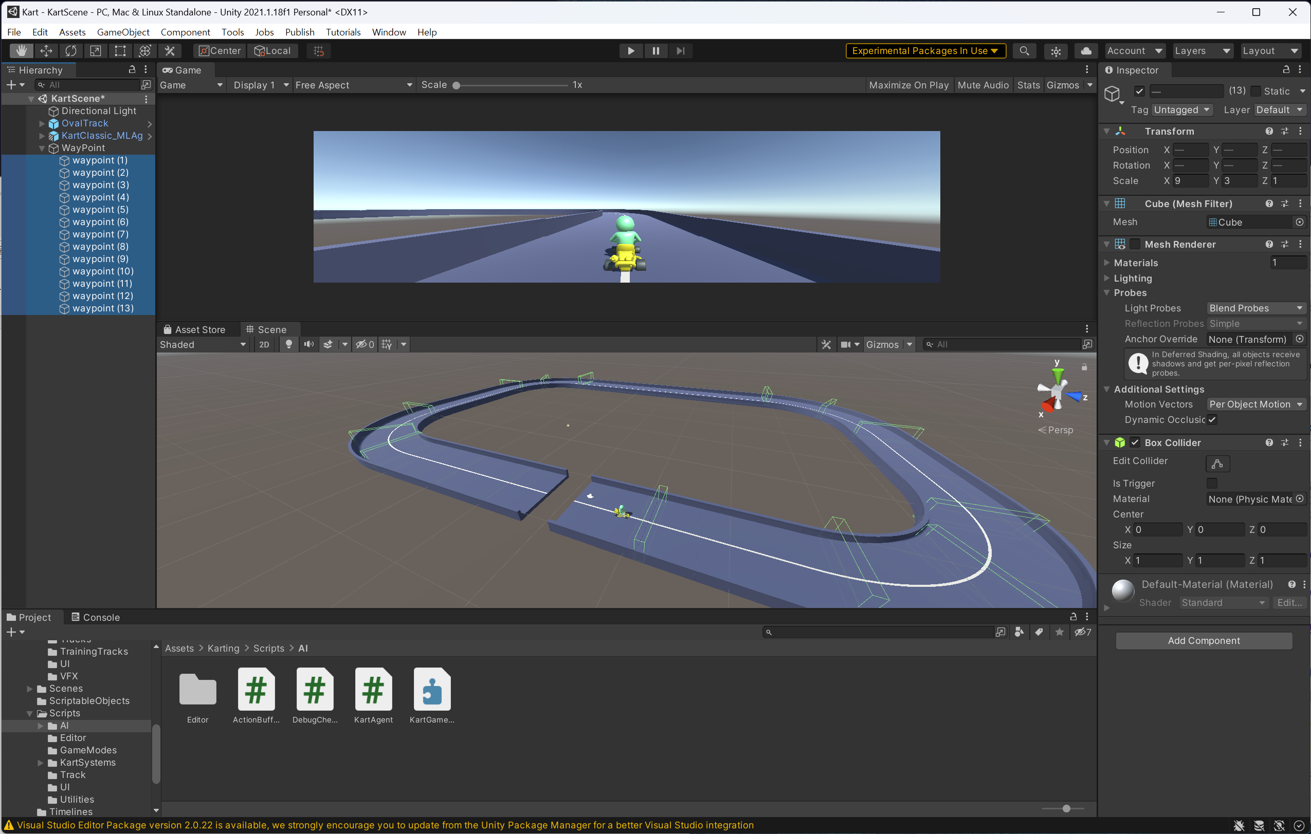Open the Light Probes dropdown

[x=1255, y=308]
